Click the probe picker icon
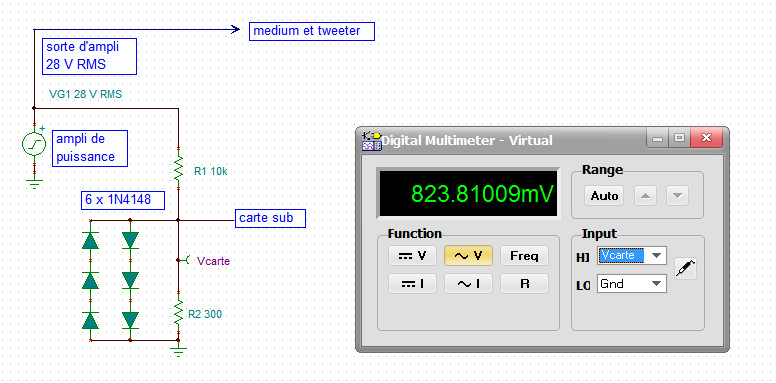776x383 pixels. [686, 269]
